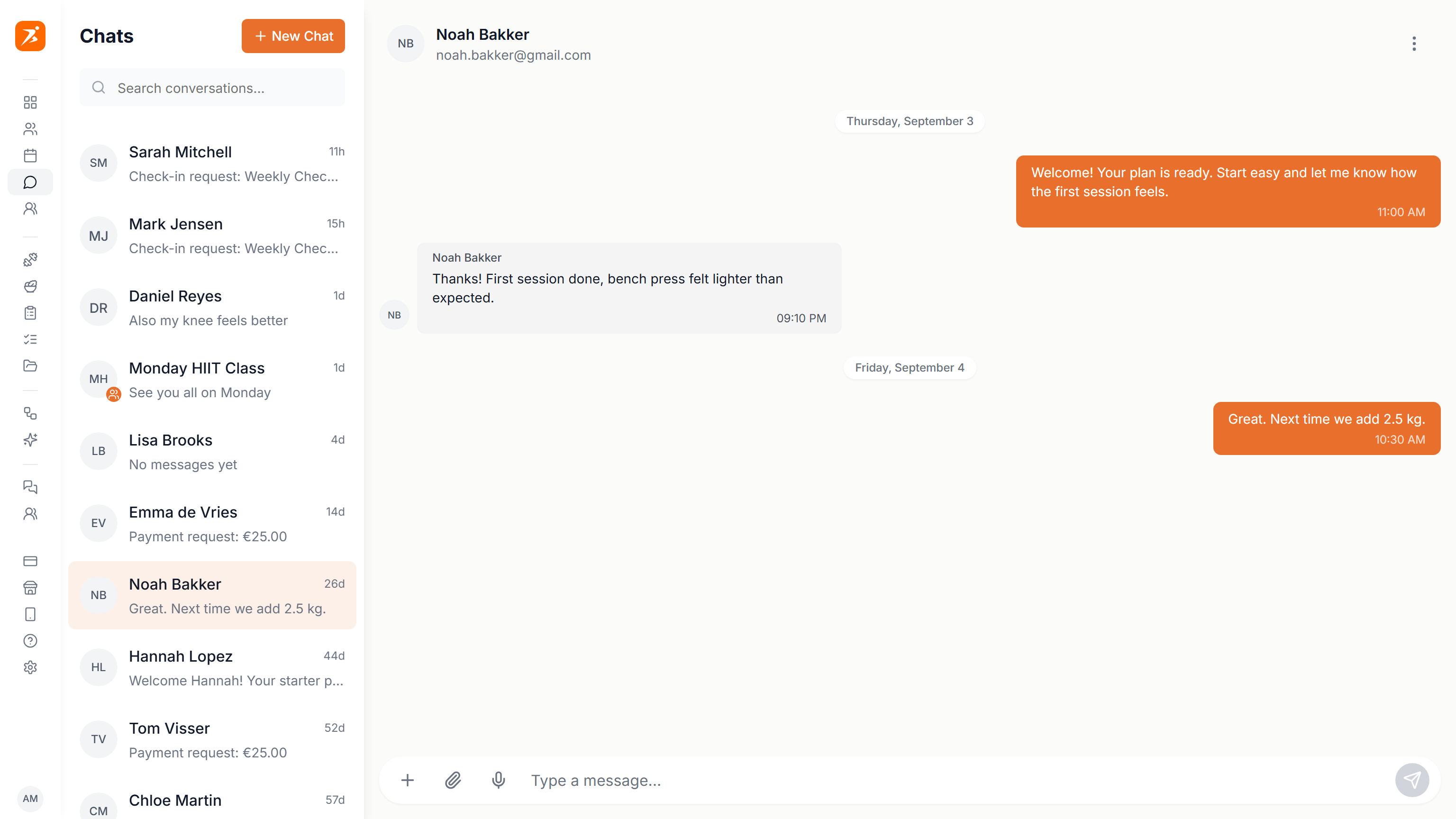Open the checklist icon in sidebar
1456x819 pixels.
[30, 339]
